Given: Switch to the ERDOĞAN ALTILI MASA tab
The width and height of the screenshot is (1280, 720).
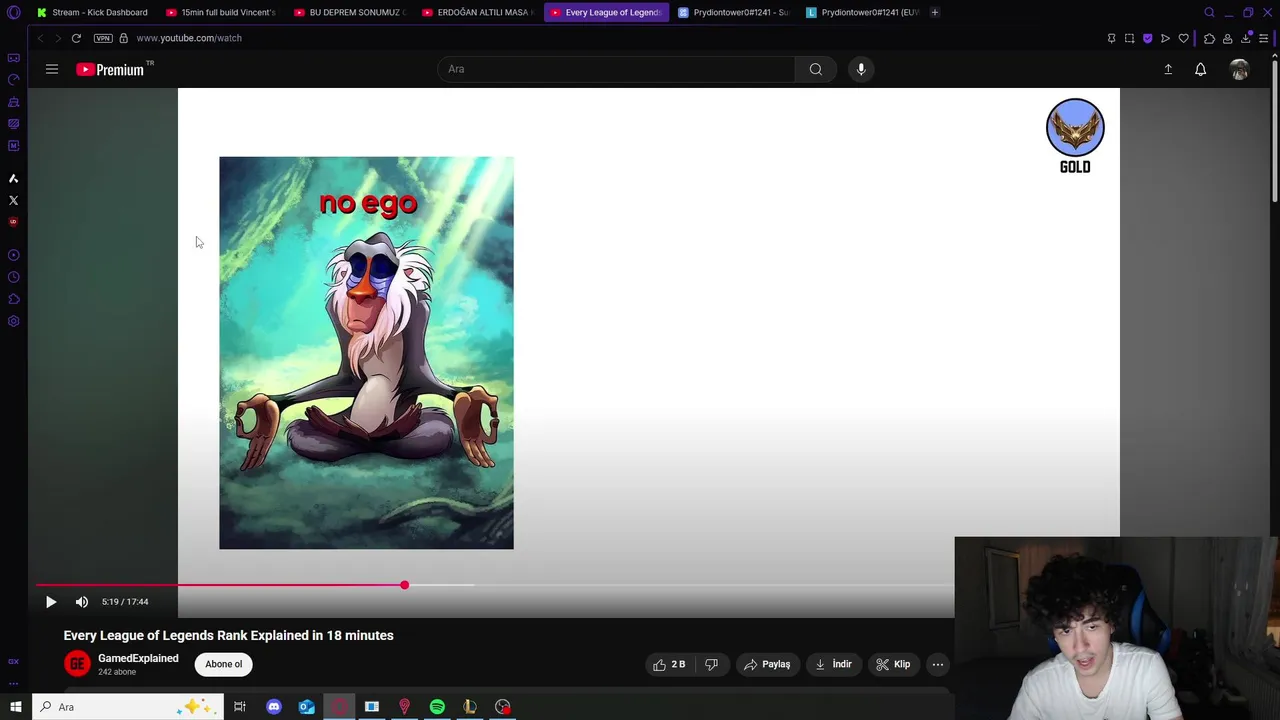Looking at the screenshot, I should [477, 12].
